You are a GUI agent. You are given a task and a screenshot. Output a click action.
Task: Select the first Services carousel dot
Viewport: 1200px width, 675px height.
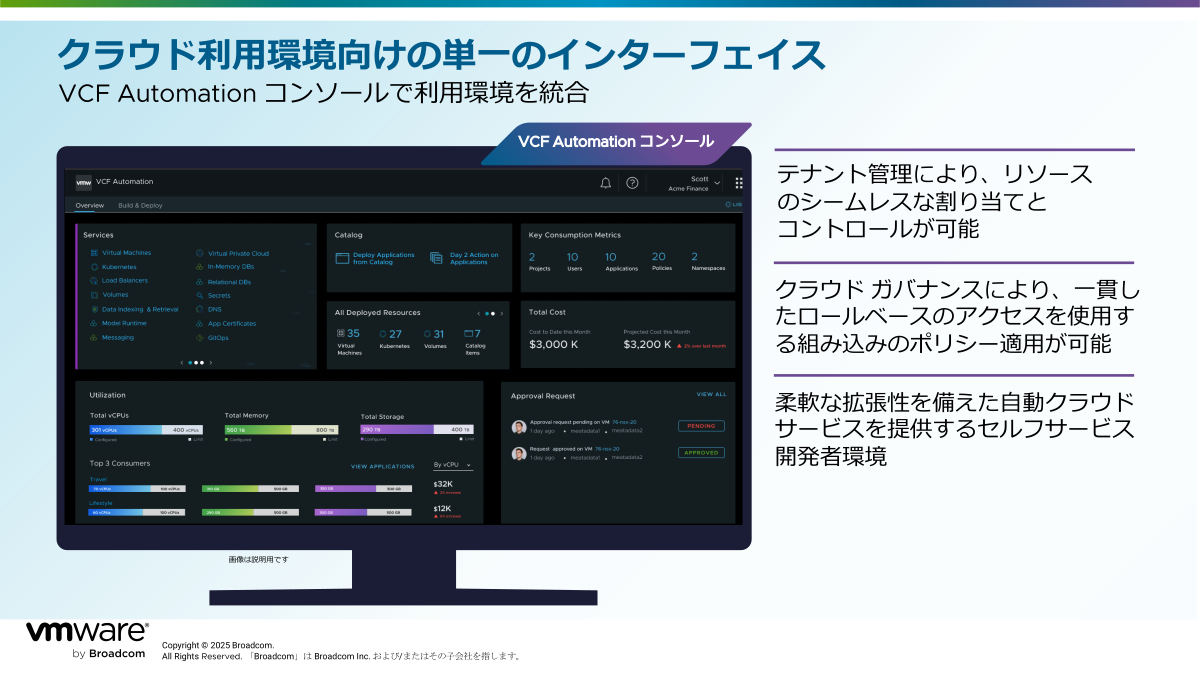(190, 363)
